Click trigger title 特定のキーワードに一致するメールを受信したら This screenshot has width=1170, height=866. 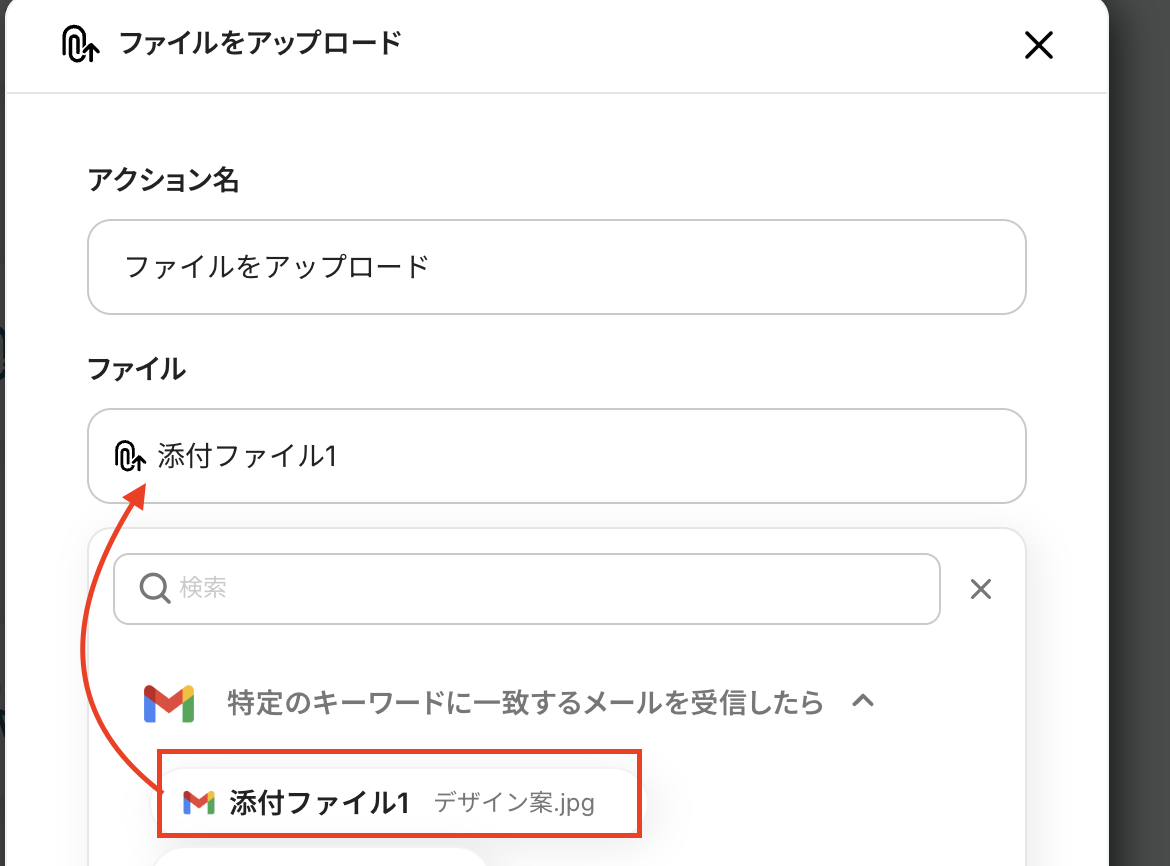pyautogui.click(x=525, y=703)
